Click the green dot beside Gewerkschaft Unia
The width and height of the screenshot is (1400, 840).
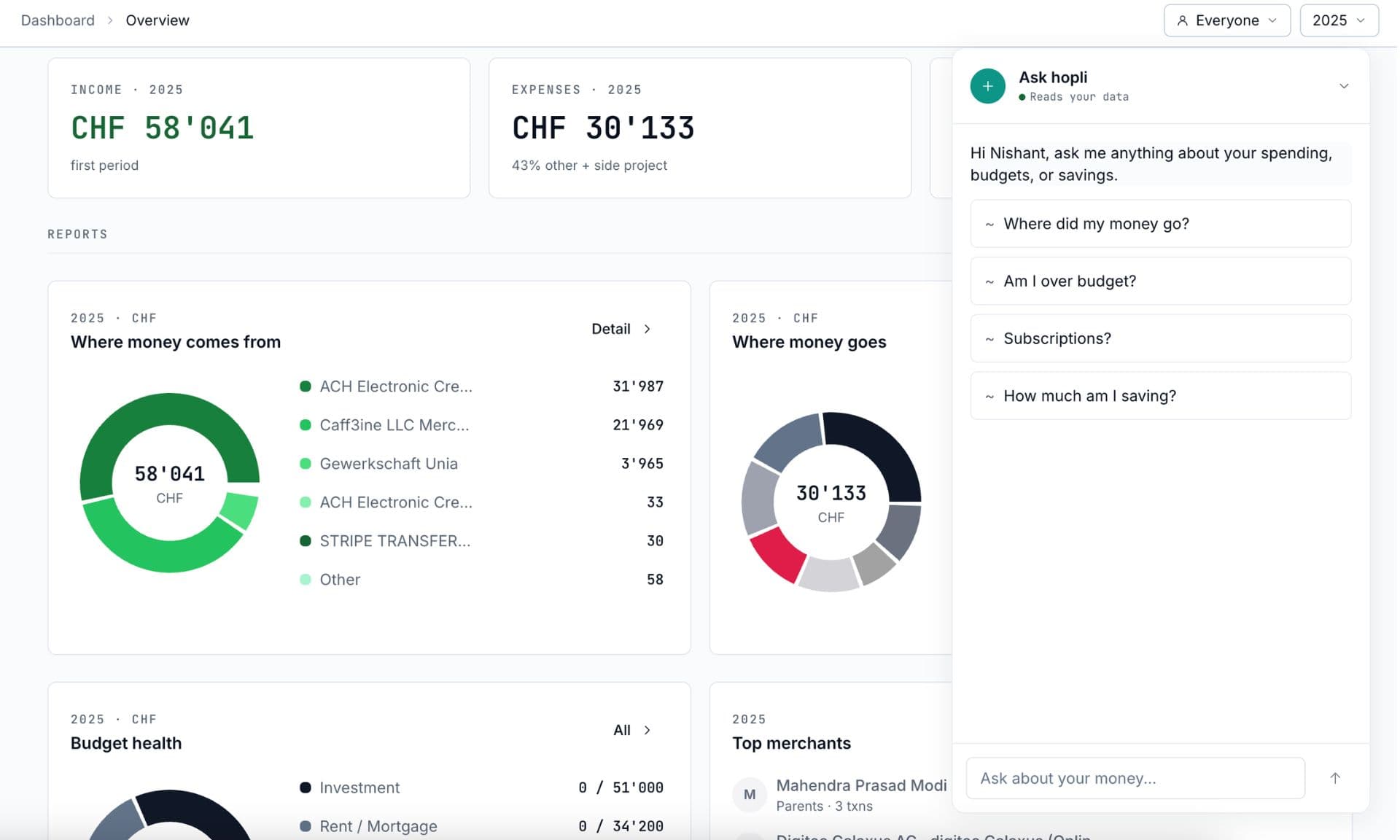pos(306,464)
